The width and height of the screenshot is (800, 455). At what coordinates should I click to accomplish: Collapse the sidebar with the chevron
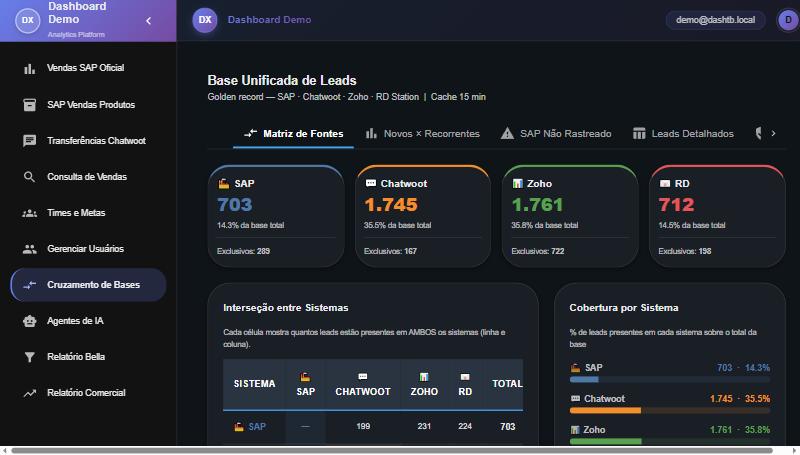148,21
